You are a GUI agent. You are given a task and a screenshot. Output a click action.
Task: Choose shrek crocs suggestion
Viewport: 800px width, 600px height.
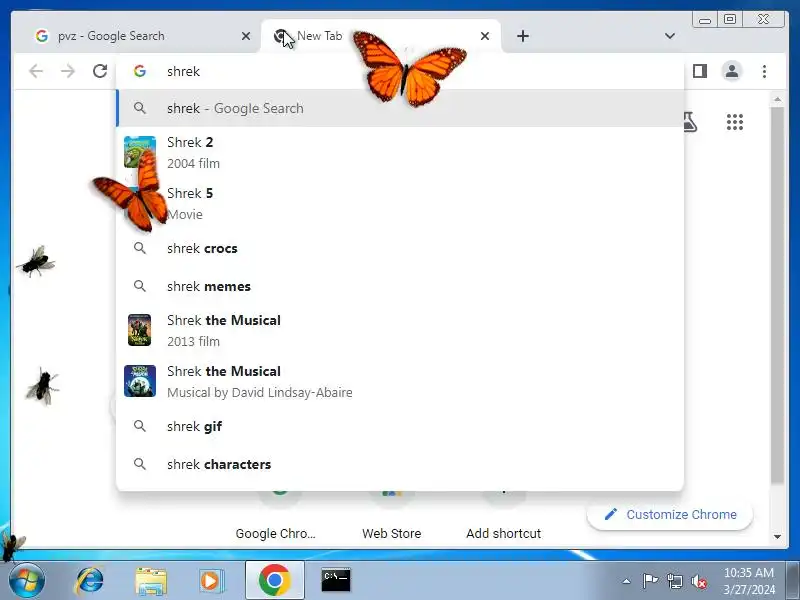[401, 248]
